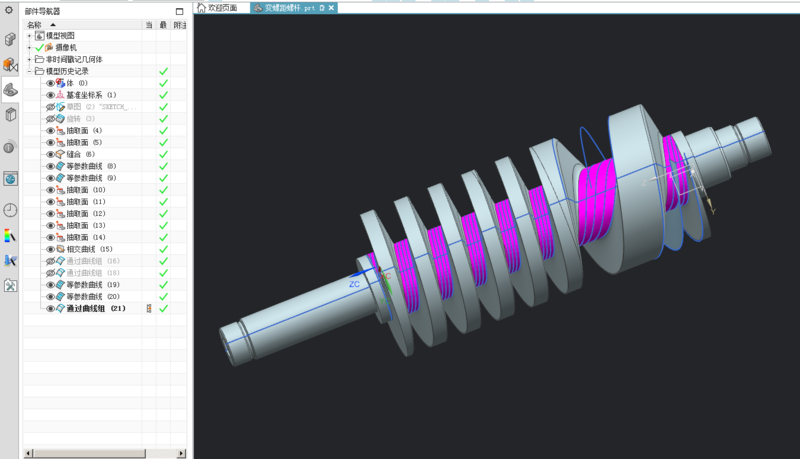Show the hidden 草图 (2) sketch
The height and width of the screenshot is (459, 800).
50,107
